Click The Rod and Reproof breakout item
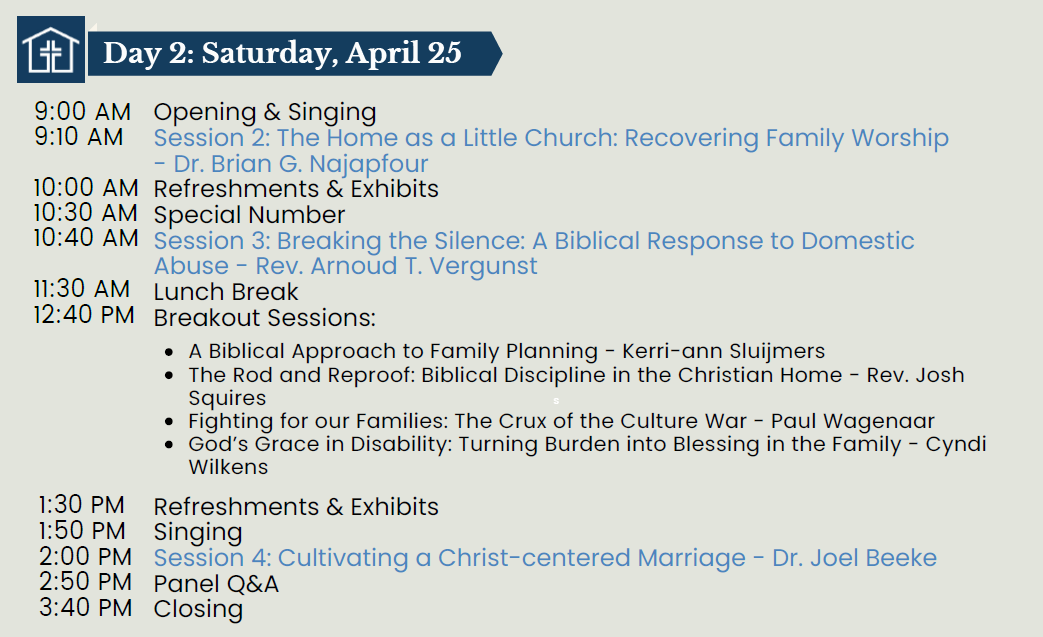1043x637 pixels. coord(575,376)
